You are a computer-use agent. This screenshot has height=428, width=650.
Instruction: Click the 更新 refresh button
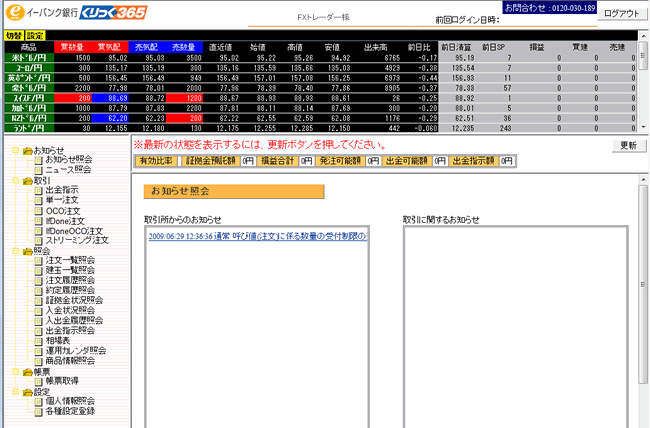pos(629,146)
